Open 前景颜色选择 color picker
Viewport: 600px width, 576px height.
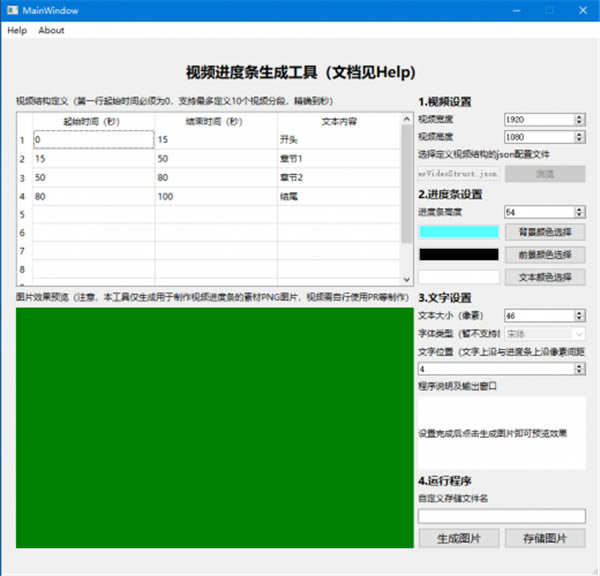click(x=545, y=255)
